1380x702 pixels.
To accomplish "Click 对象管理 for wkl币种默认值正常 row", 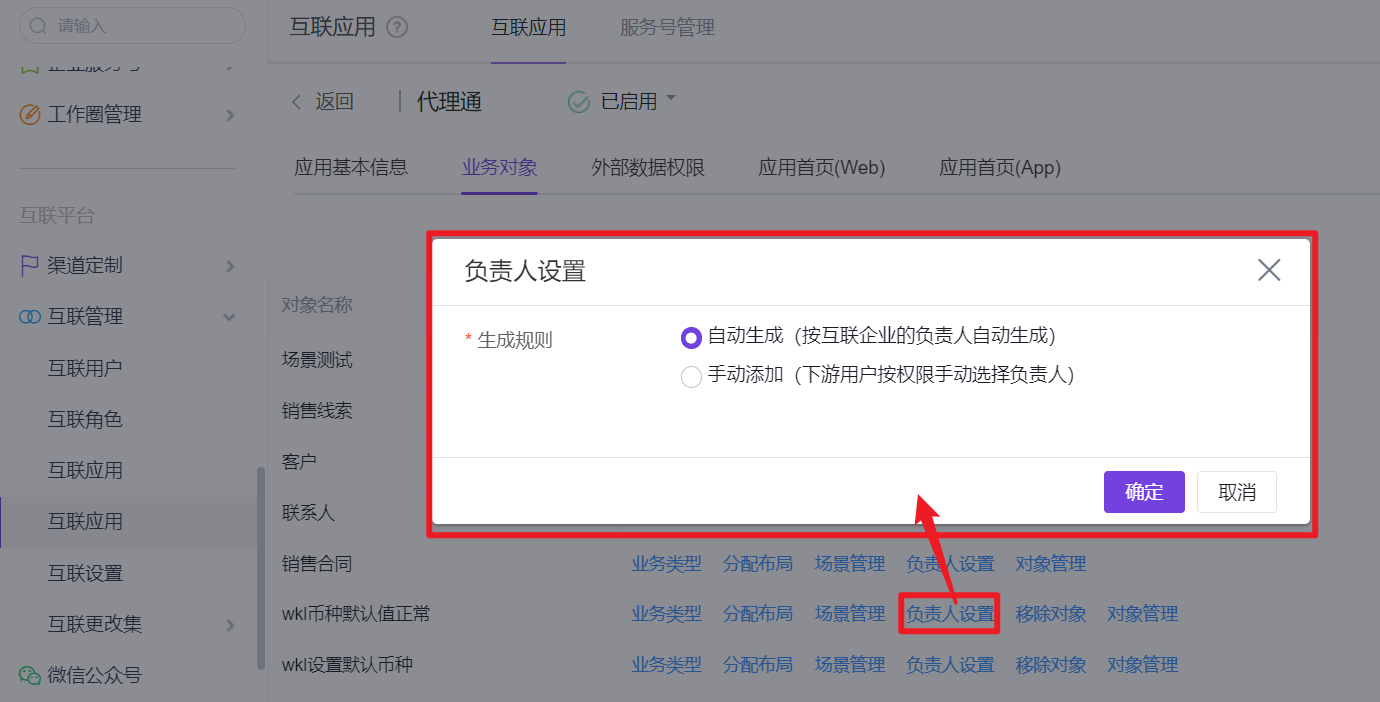I will tap(1142, 614).
